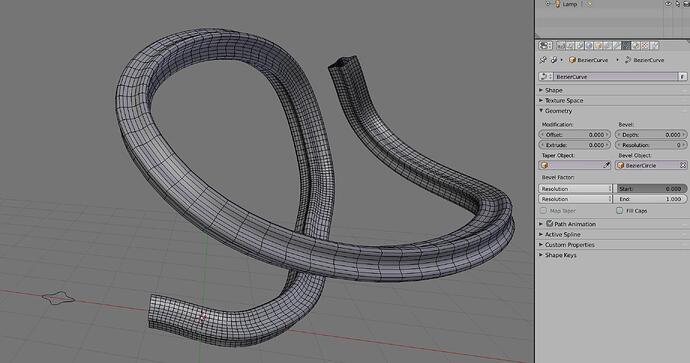This screenshot has height=363, width=690.
Task: Toggle Lamp visibility eye icon in outliner
Action: 668,4
